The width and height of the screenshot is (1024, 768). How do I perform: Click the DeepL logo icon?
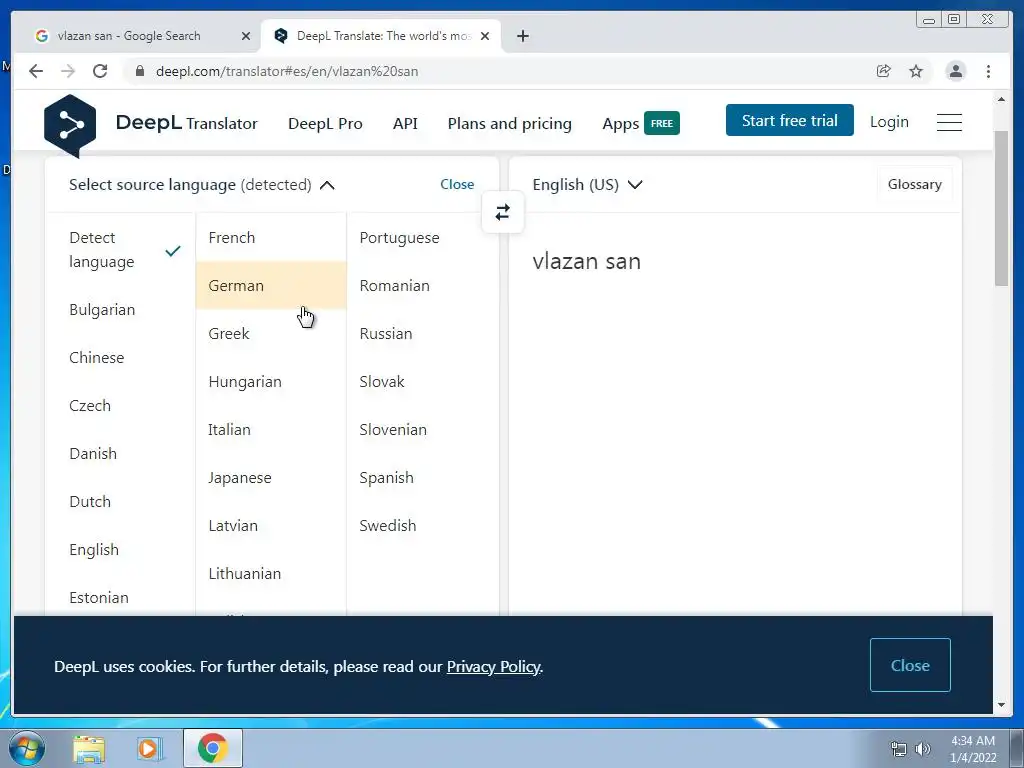(x=70, y=125)
